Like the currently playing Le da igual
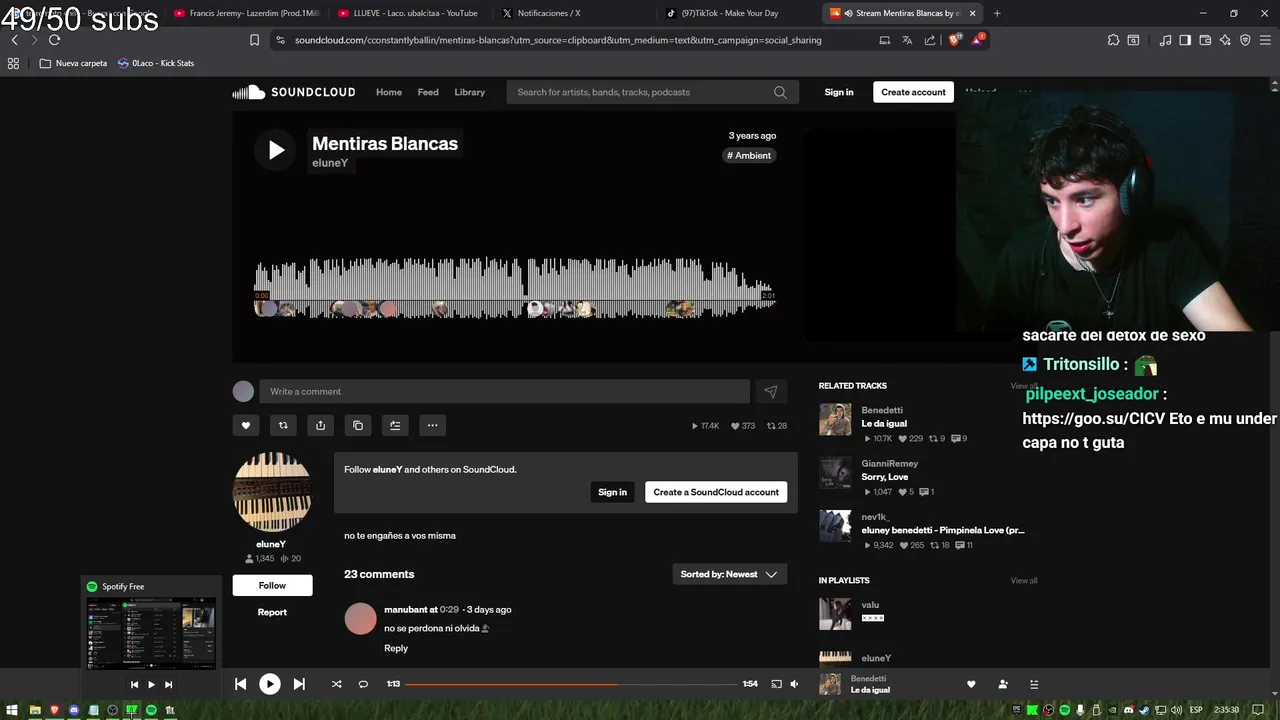 coord(970,684)
